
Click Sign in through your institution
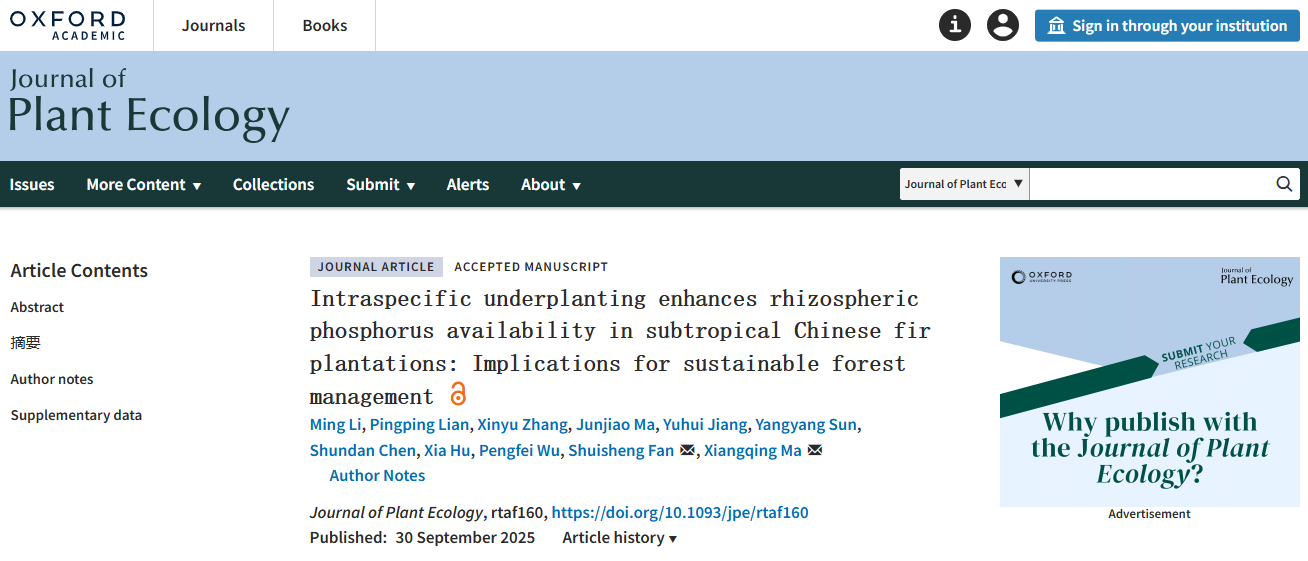tap(1167, 26)
